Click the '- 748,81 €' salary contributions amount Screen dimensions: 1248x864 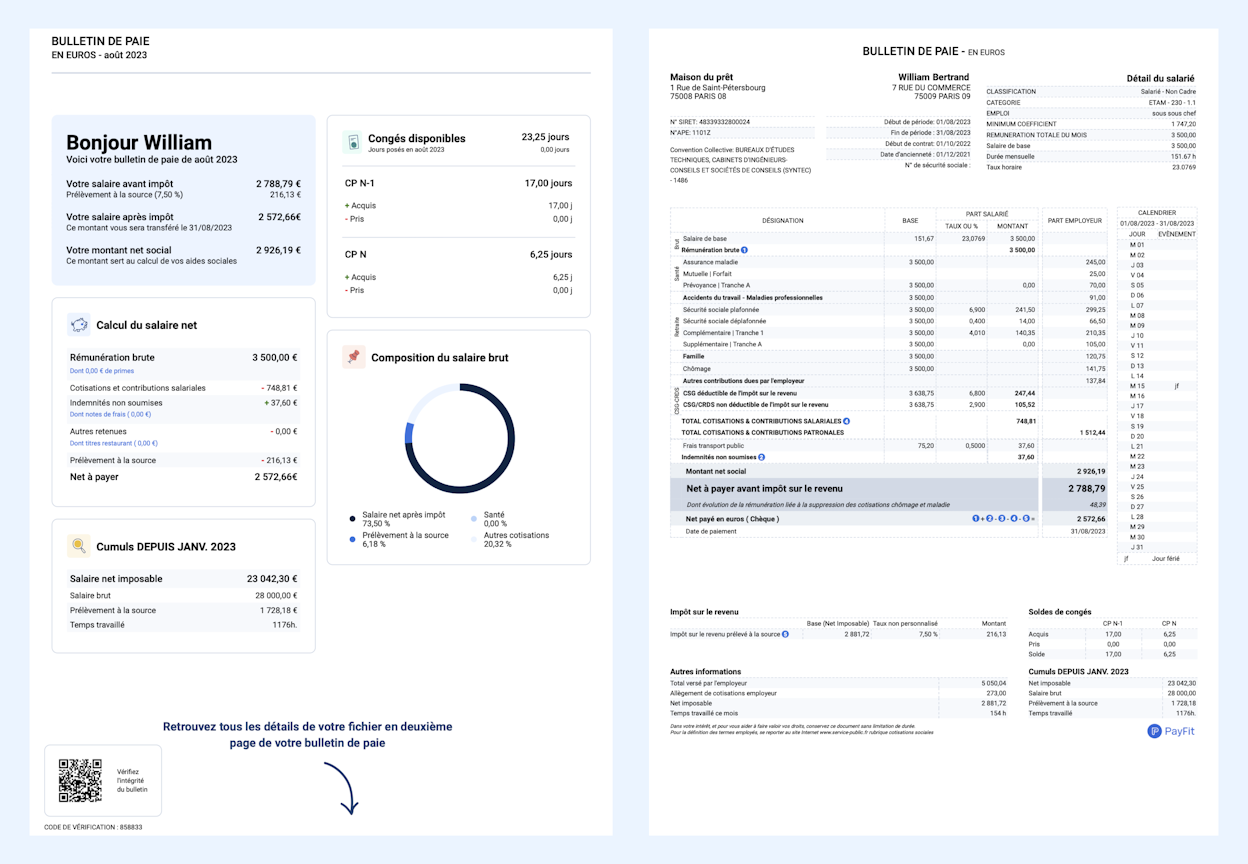(279, 388)
